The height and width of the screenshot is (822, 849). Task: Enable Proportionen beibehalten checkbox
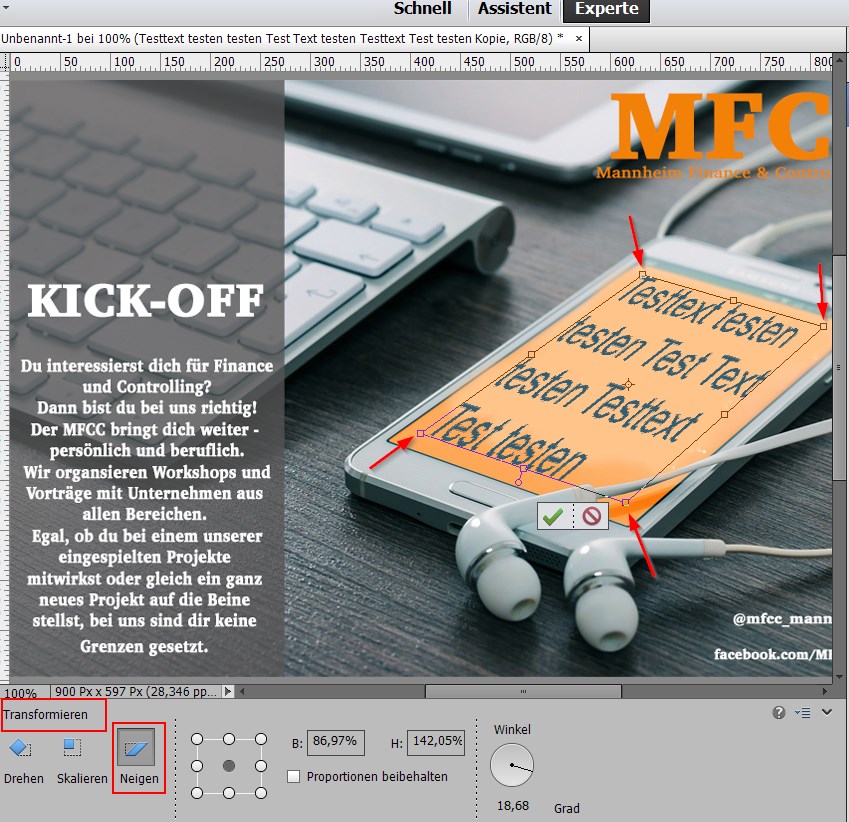click(x=293, y=777)
